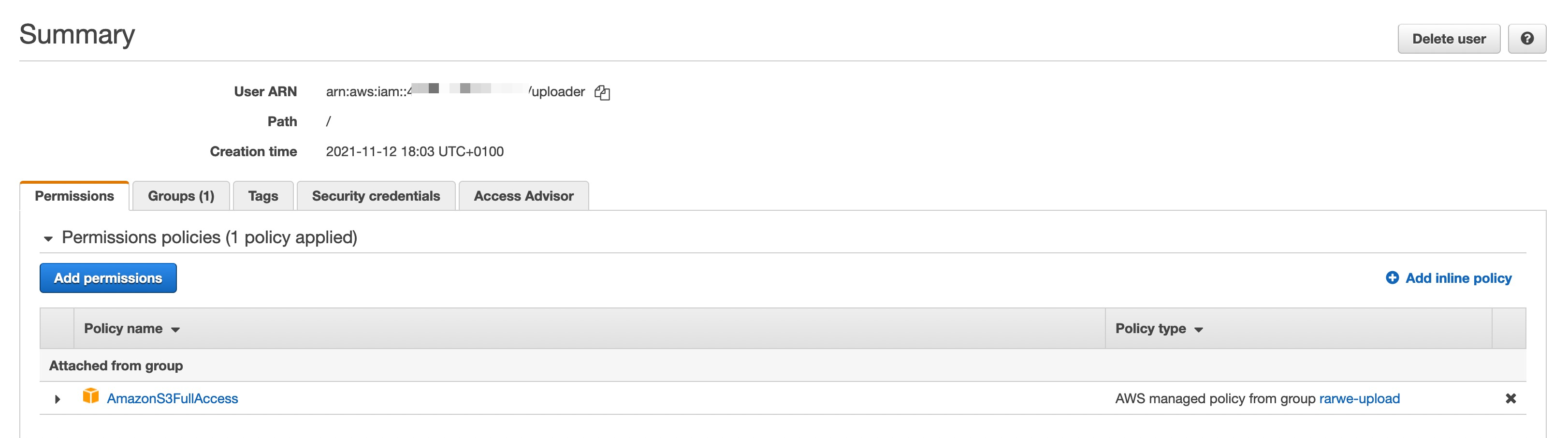1568x438 pixels.
Task: Detach policy using the X icon
Action: coord(1510,398)
